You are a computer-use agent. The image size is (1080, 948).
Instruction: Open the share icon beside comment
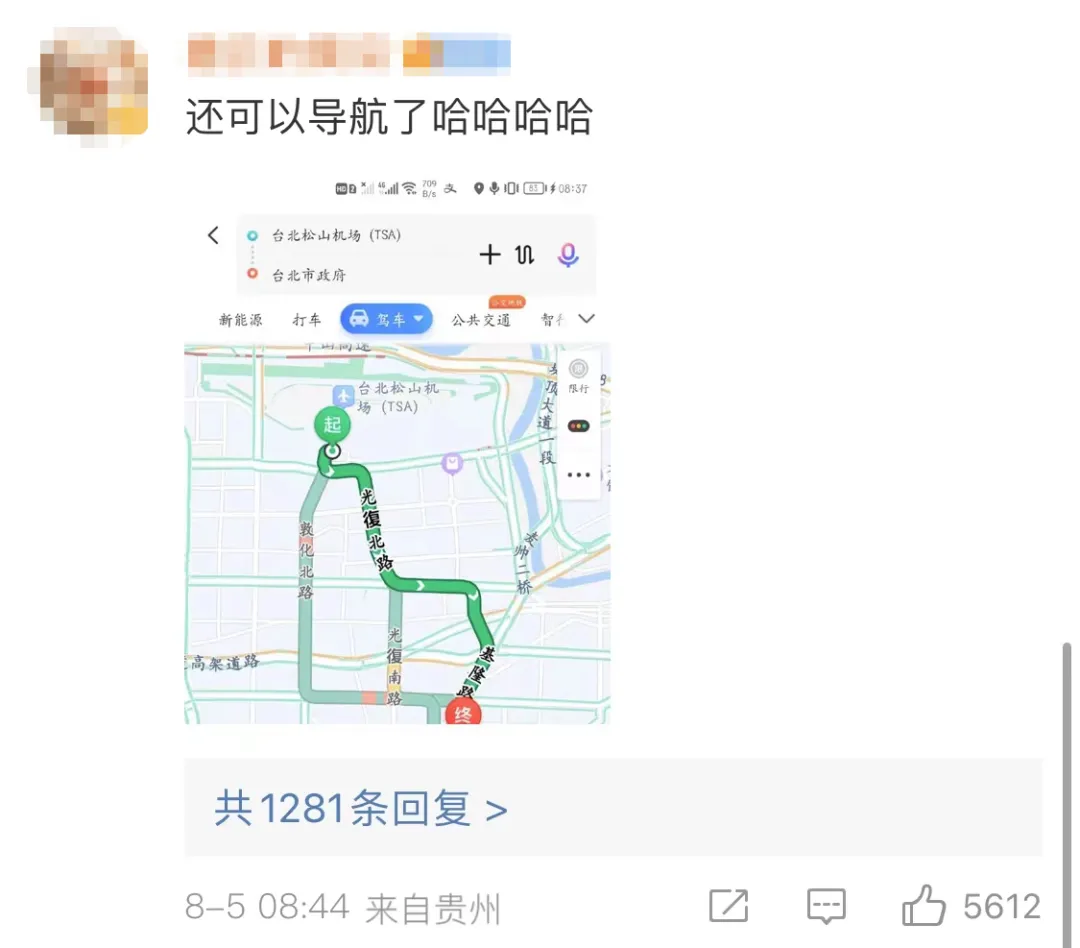click(729, 905)
